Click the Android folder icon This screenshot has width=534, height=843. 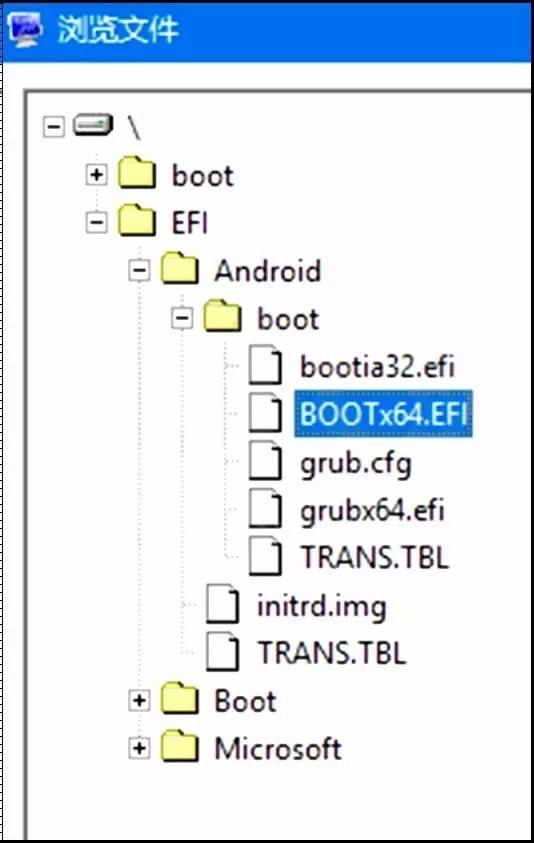click(x=180, y=268)
